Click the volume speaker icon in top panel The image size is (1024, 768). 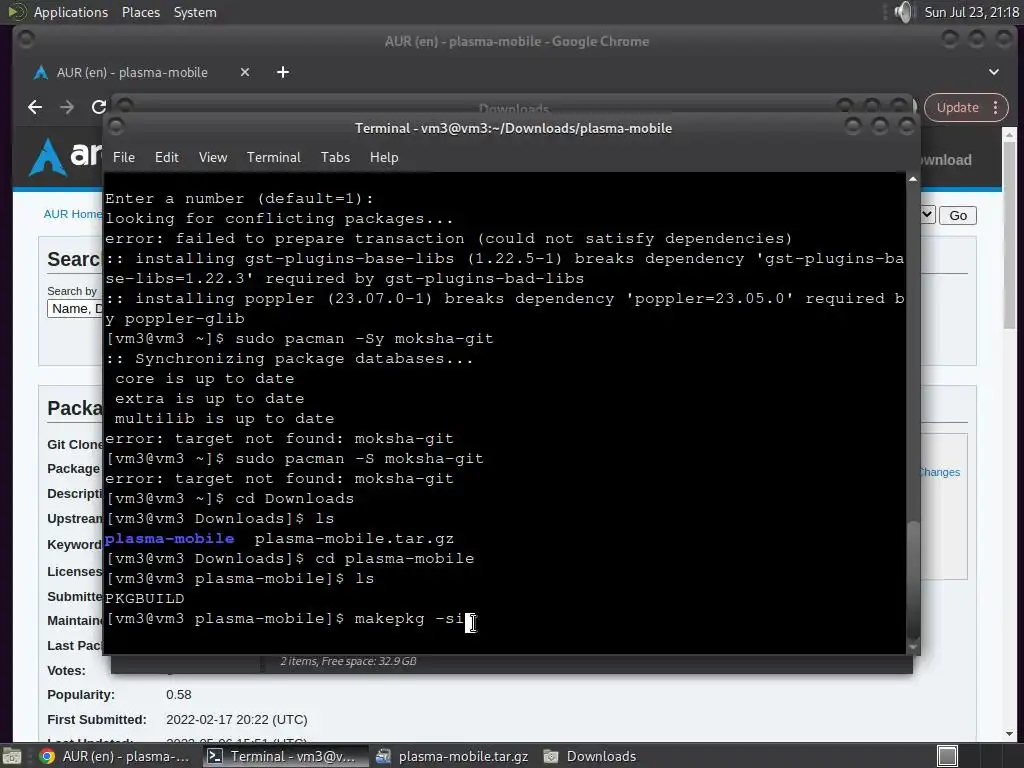(903, 12)
